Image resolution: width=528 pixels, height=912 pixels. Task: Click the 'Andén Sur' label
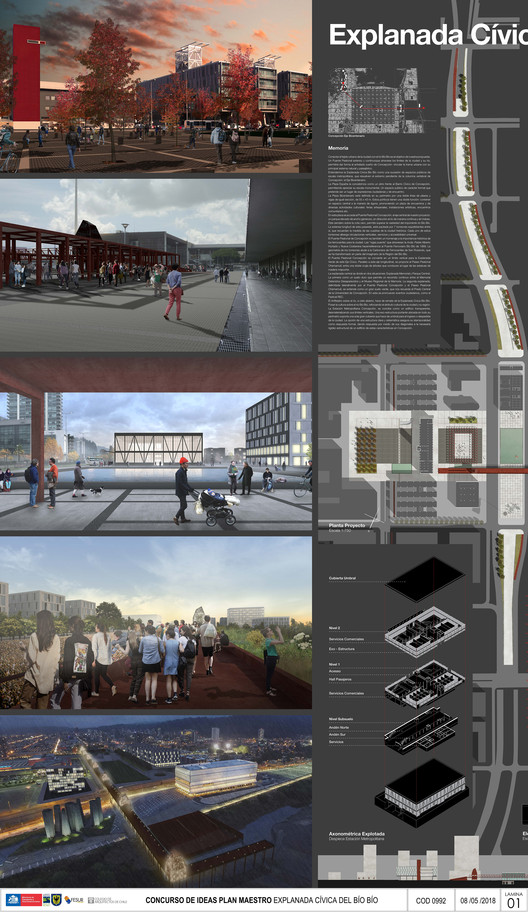click(337, 735)
